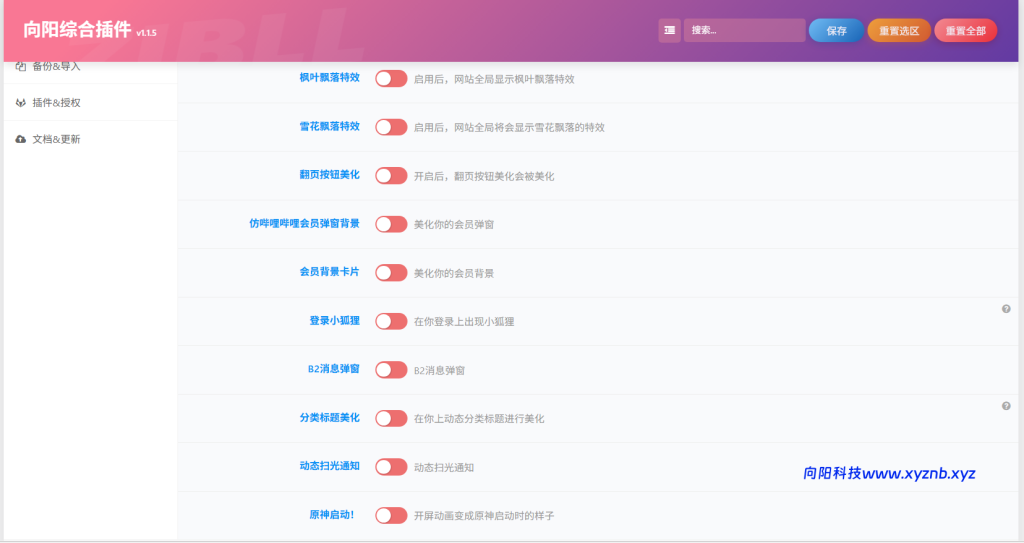Toggle the B2消息弹窗 switch
Image resolution: width=1024 pixels, height=543 pixels.
click(391, 370)
